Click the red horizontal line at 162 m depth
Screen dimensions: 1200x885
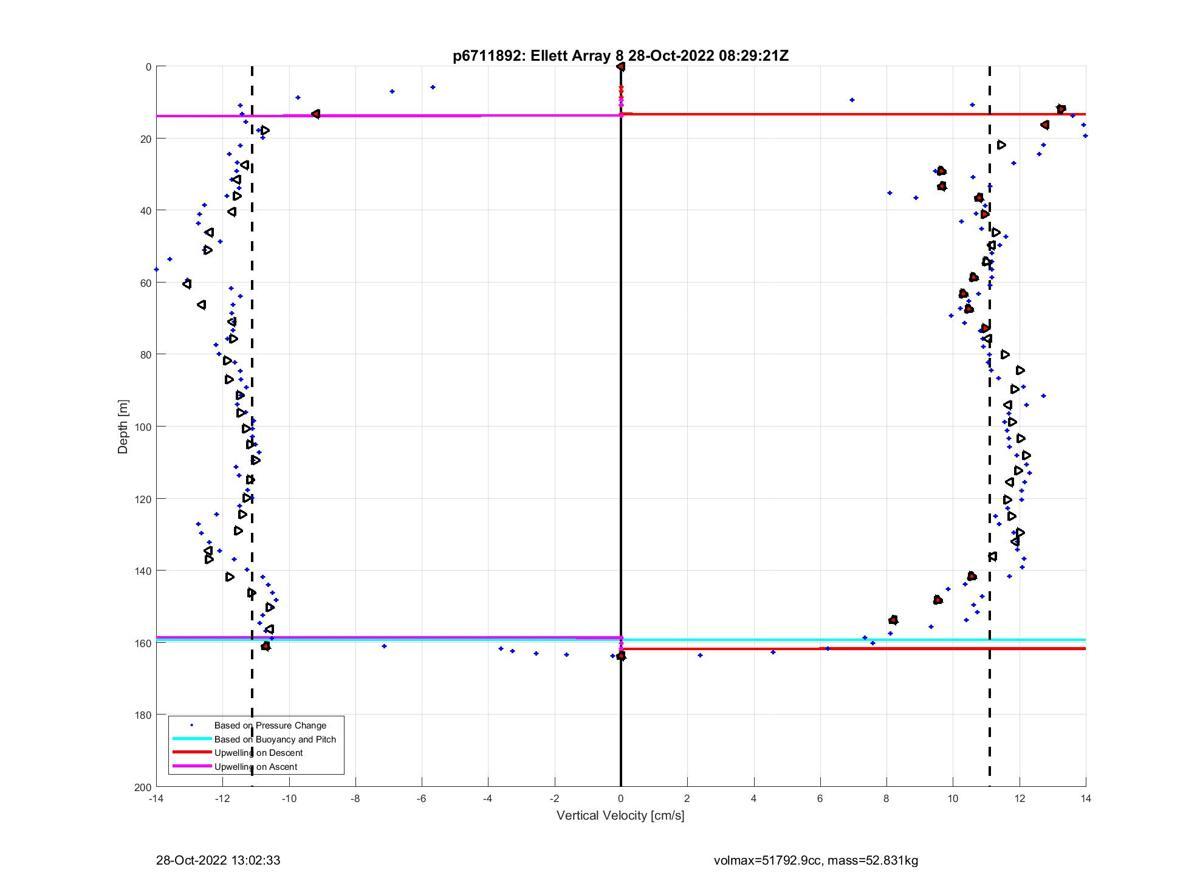[x=853, y=649]
